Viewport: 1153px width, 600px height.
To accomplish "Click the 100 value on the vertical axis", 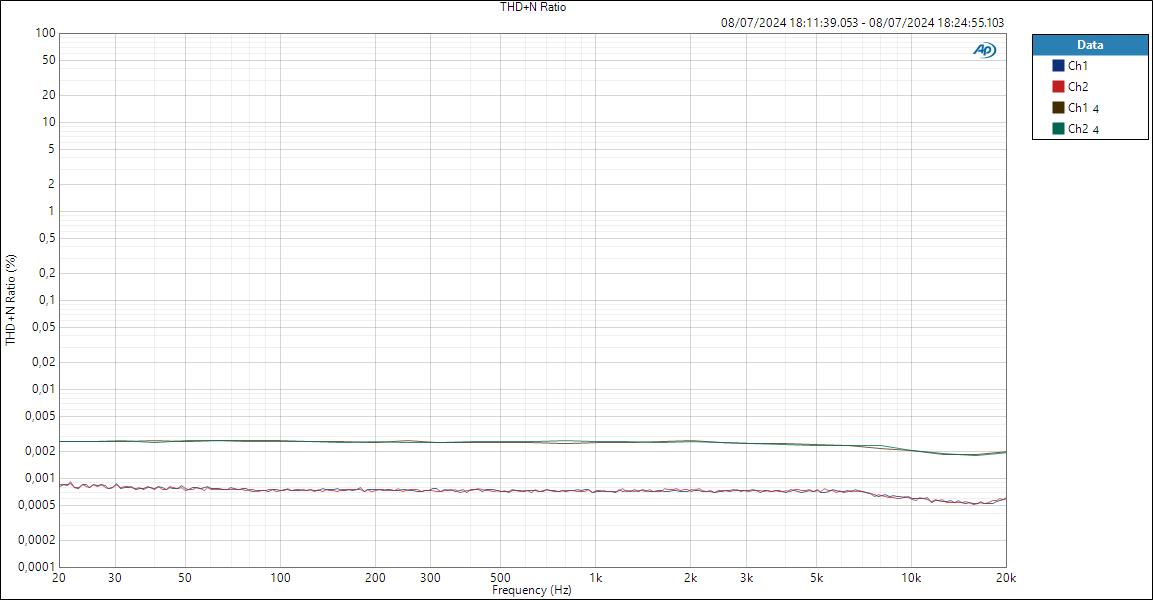I will click(x=44, y=31).
